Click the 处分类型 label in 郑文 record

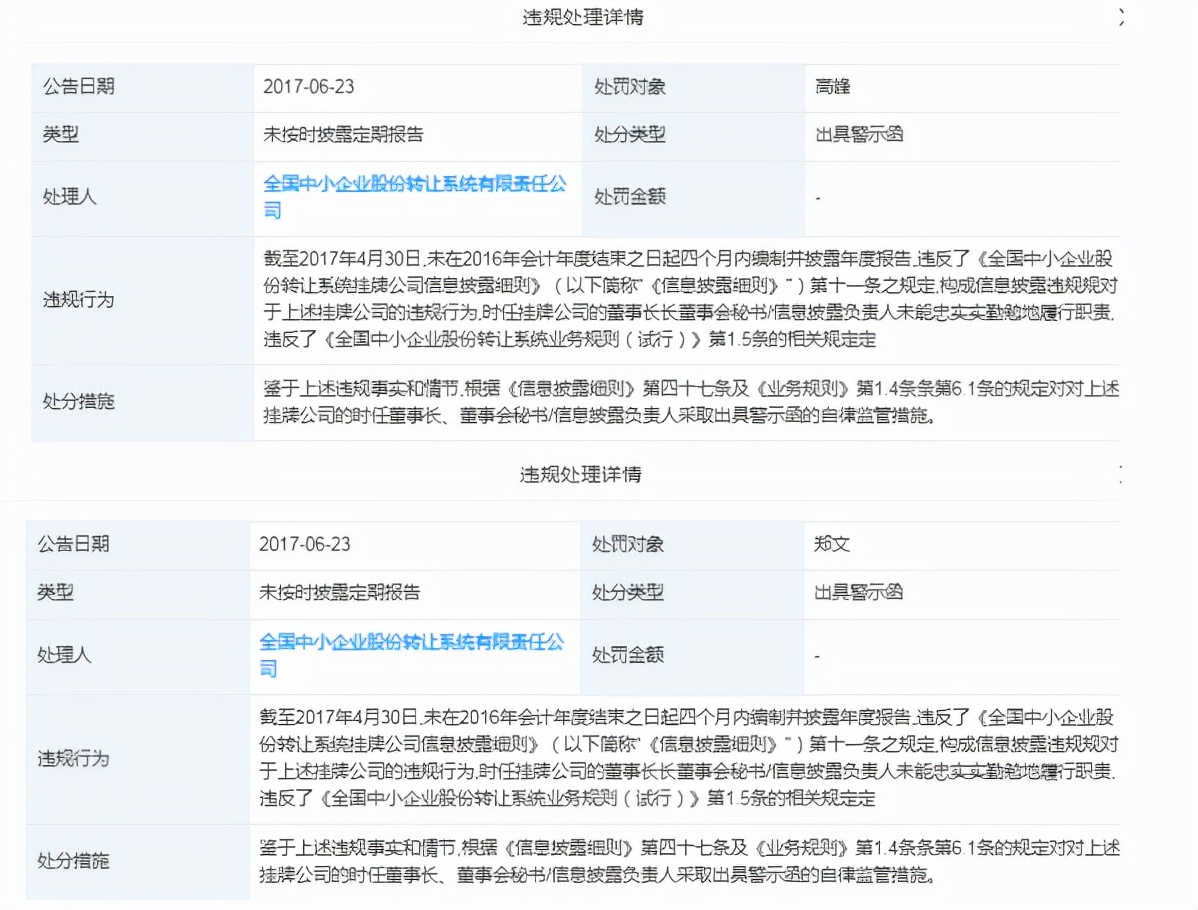pyautogui.click(x=627, y=592)
